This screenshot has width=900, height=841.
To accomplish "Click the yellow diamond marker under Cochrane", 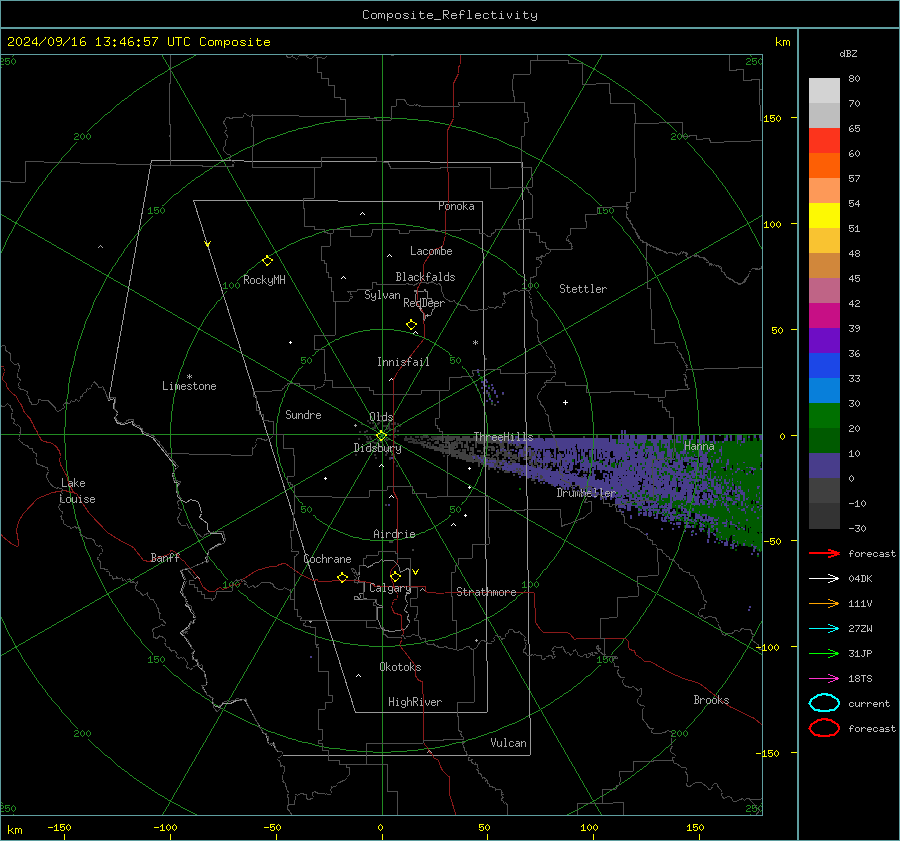I will coord(342,577).
